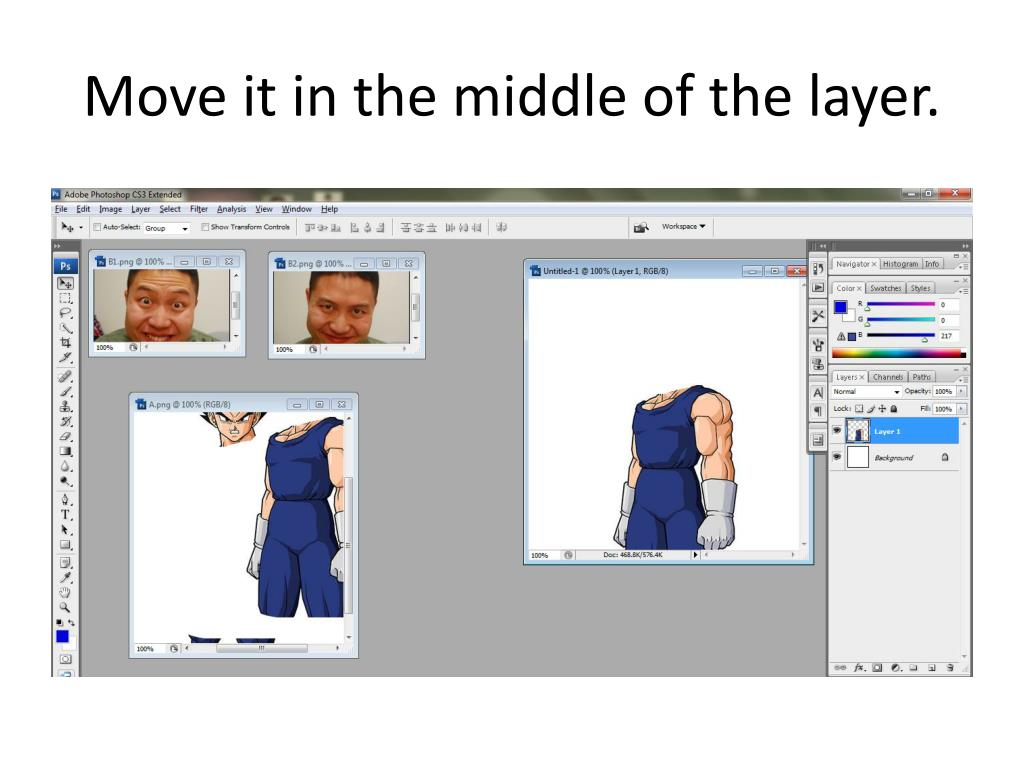Select the Path Selection tool
Screen dimensions: 1024x768
click(x=65, y=530)
